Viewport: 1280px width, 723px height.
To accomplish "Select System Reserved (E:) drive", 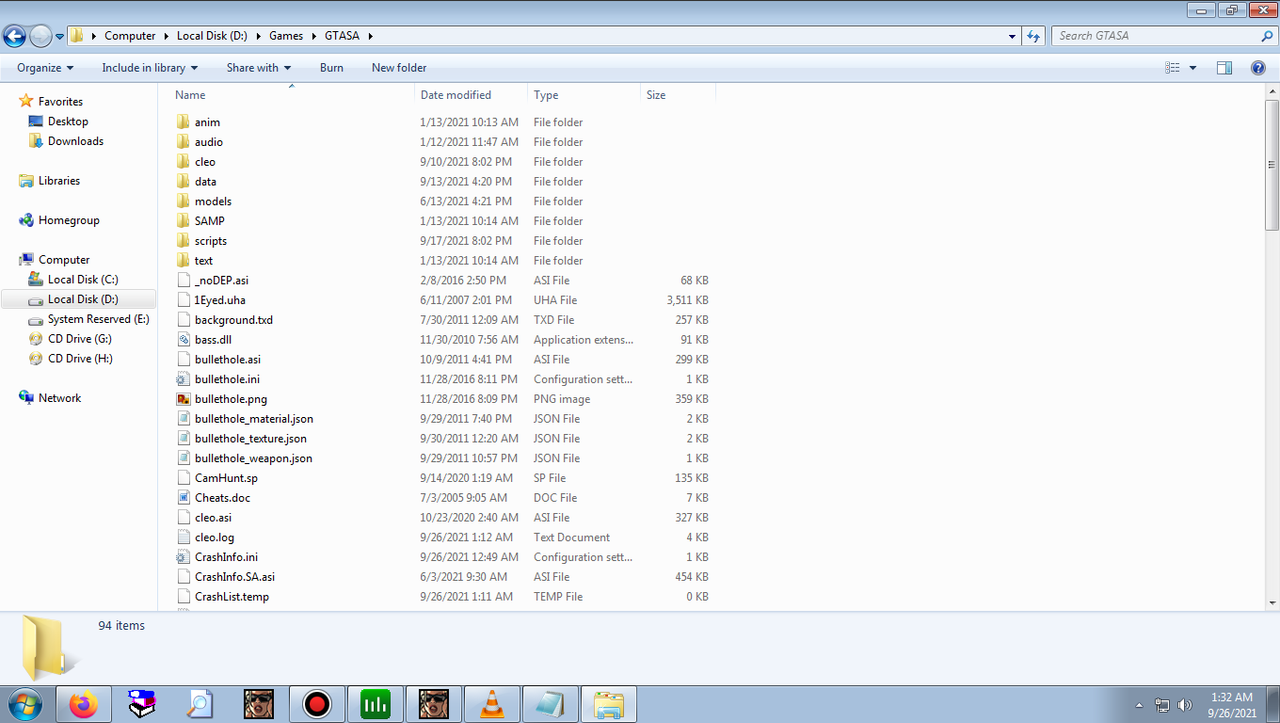I will (x=99, y=320).
